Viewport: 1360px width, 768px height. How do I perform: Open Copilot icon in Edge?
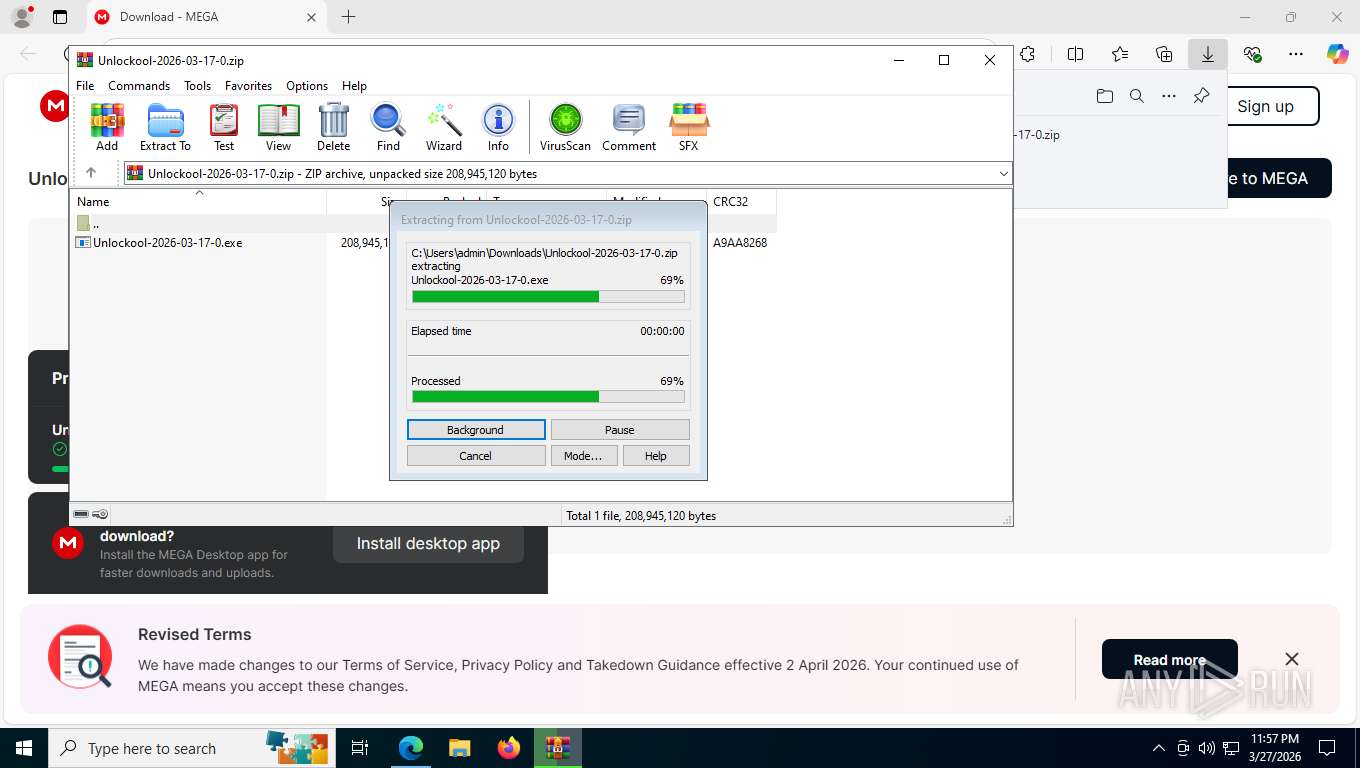1338,54
